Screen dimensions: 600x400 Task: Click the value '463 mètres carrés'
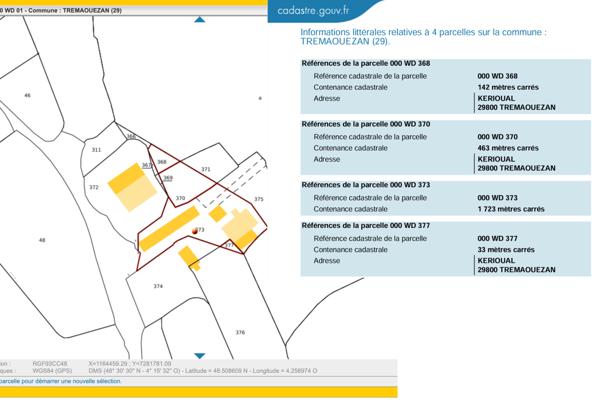tap(508, 148)
